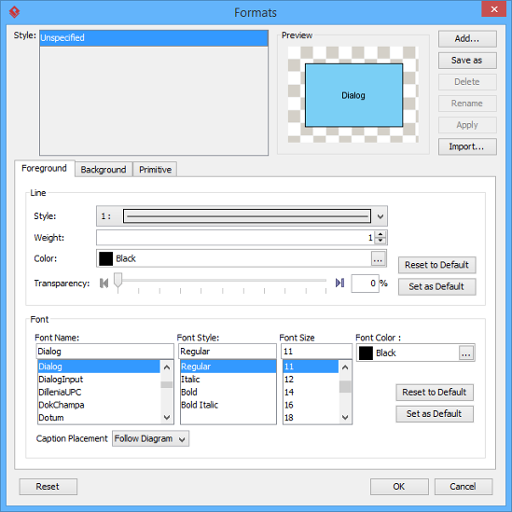Viewport: 512px width, 512px height.
Task: Select Italic in the font style list
Action: pyautogui.click(x=228, y=379)
